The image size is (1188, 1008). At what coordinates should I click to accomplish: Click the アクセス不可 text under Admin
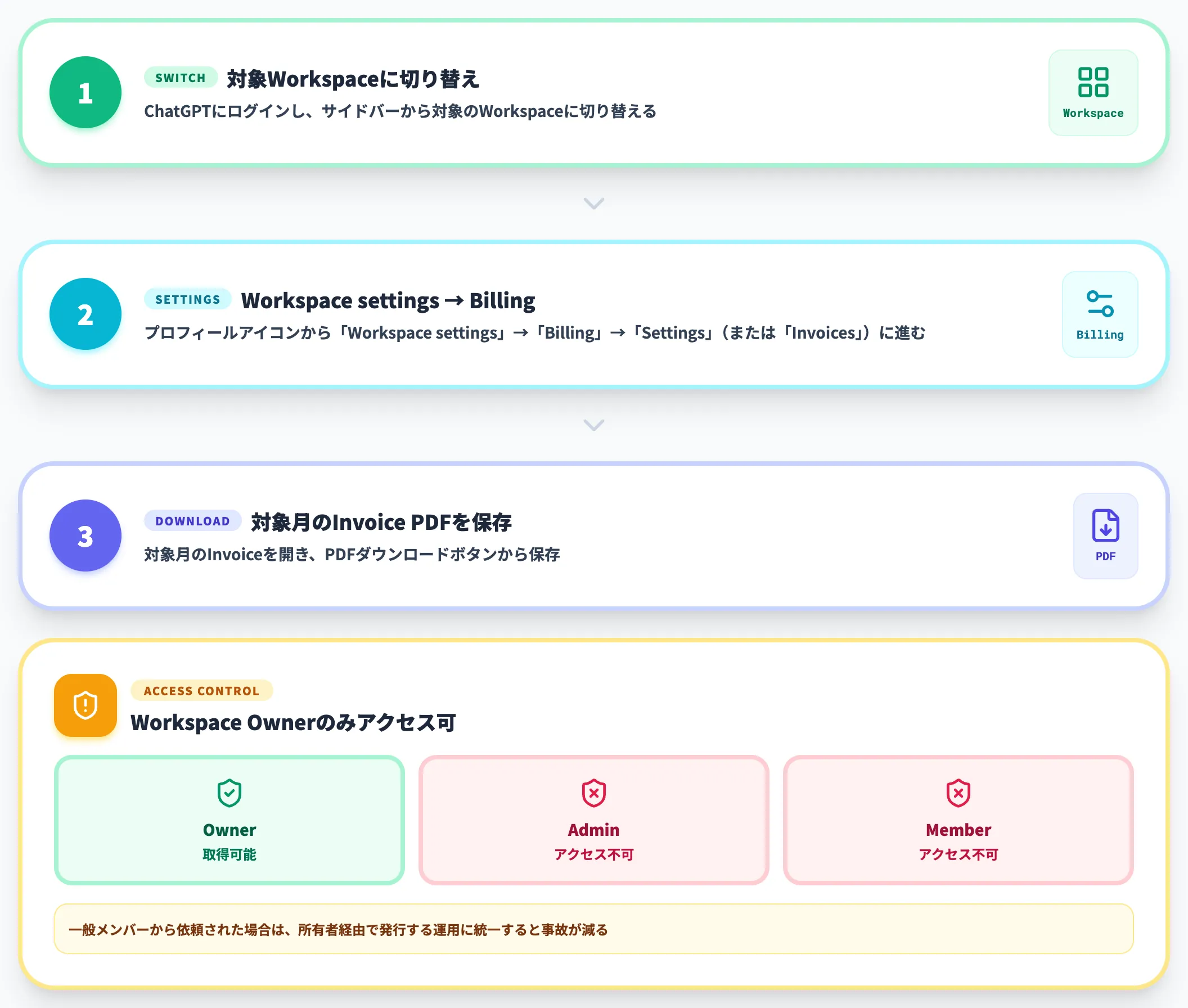point(593,855)
